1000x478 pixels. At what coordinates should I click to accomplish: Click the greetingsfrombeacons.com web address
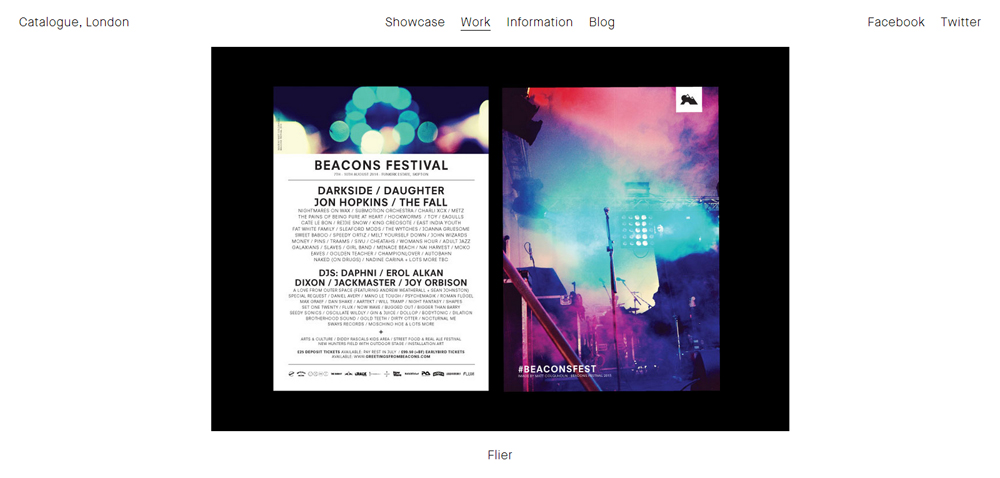(x=398, y=356)
